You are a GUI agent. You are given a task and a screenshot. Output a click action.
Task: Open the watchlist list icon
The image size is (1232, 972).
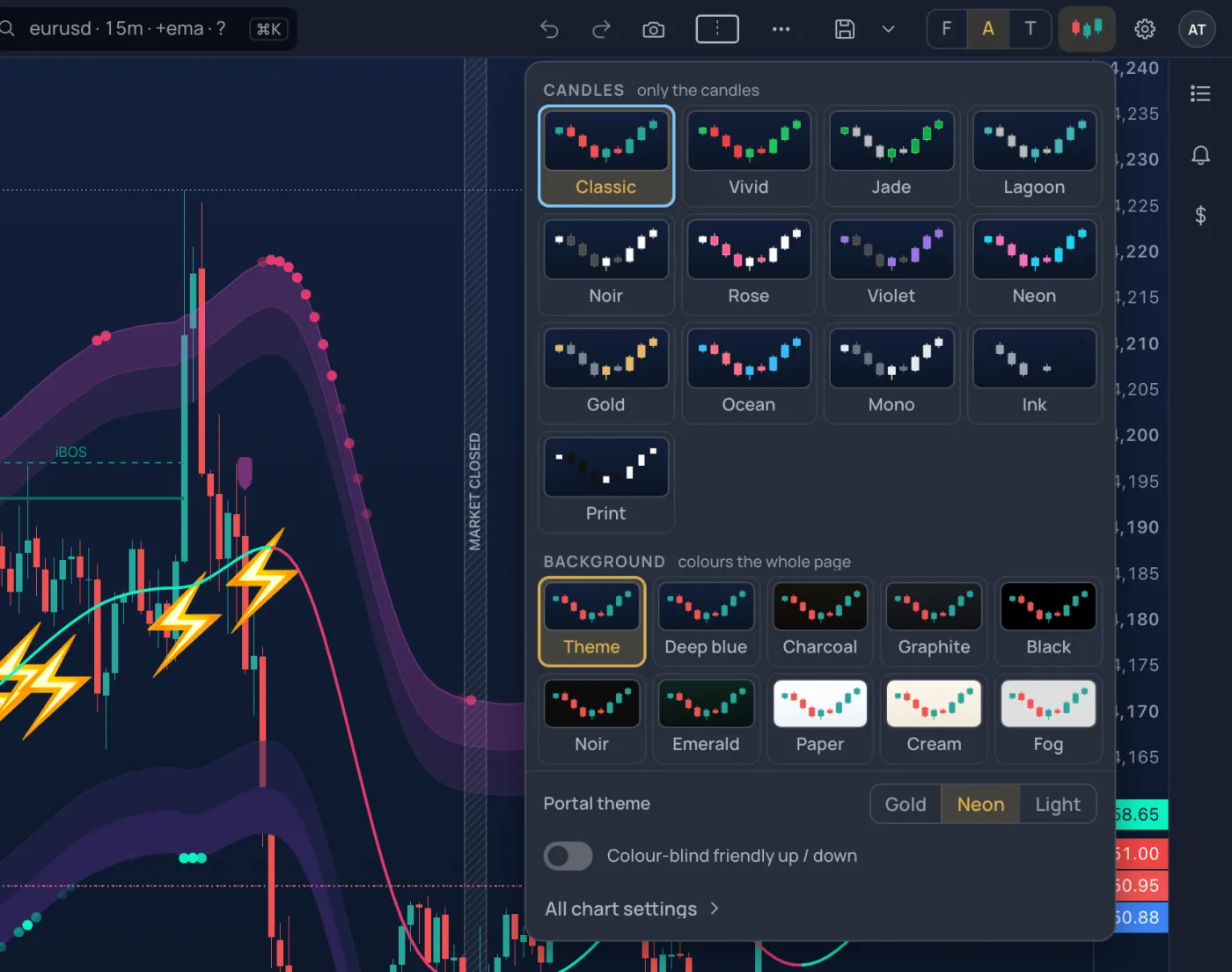[x=1200, y=93]
